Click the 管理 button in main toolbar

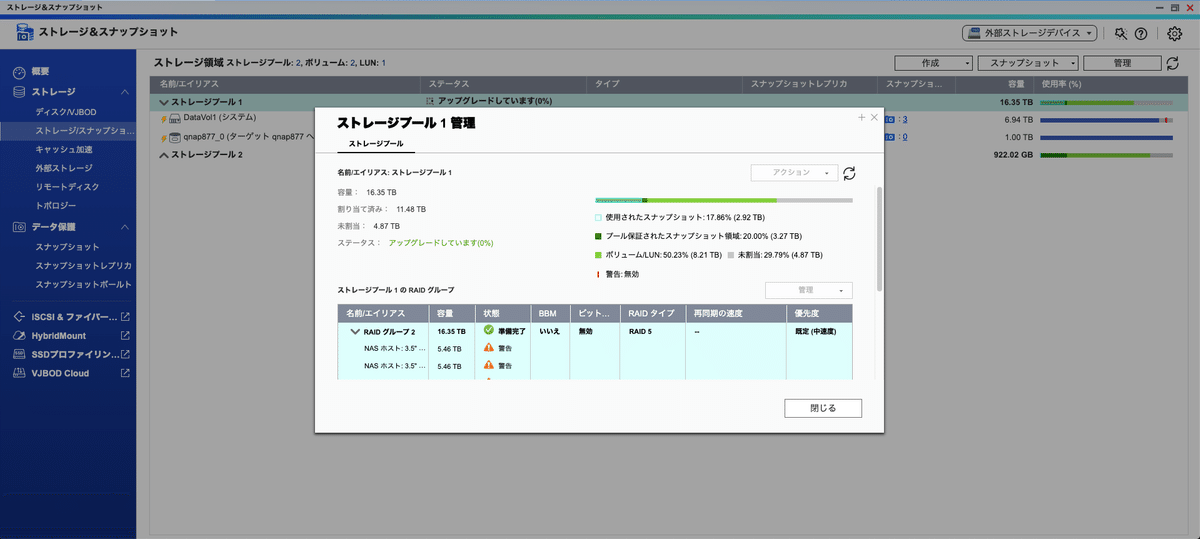point(1122,63)
